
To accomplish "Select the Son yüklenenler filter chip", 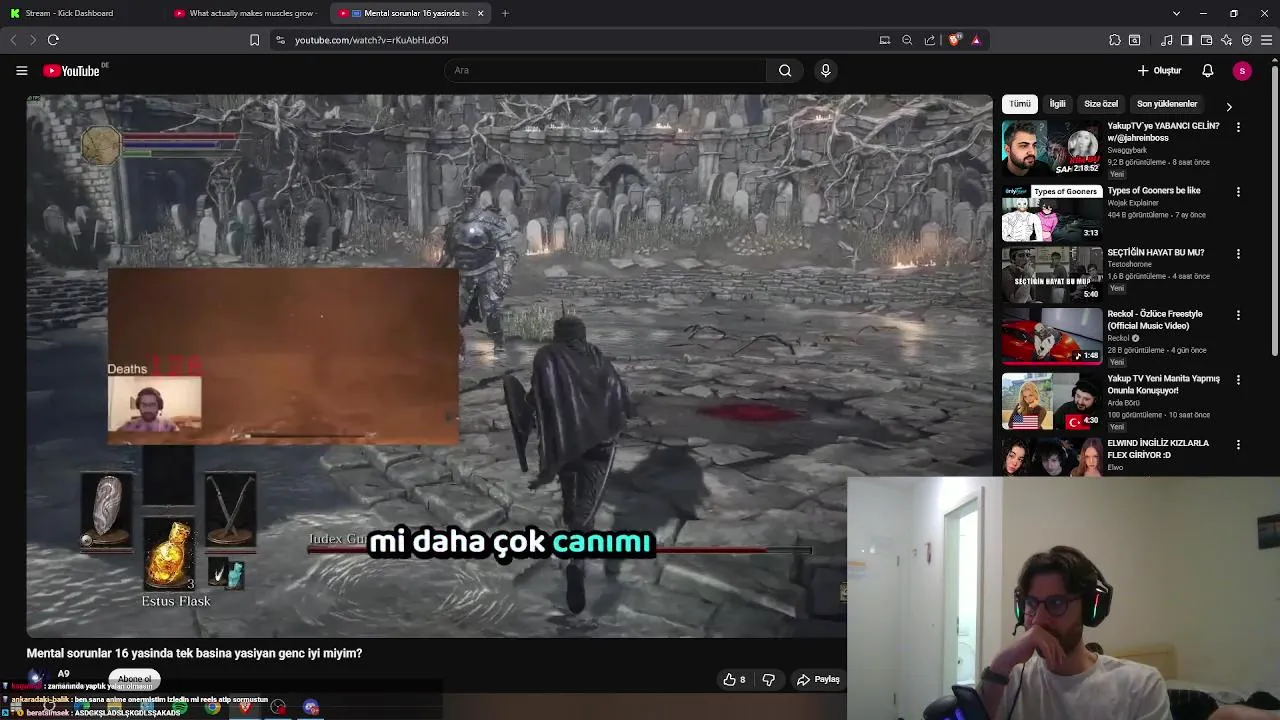I will click(1167, 104).
